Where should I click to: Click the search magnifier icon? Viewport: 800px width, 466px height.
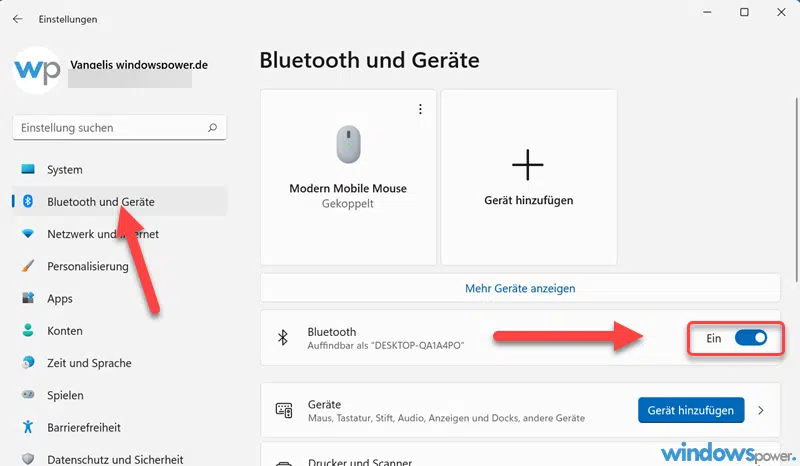point(213,128)
